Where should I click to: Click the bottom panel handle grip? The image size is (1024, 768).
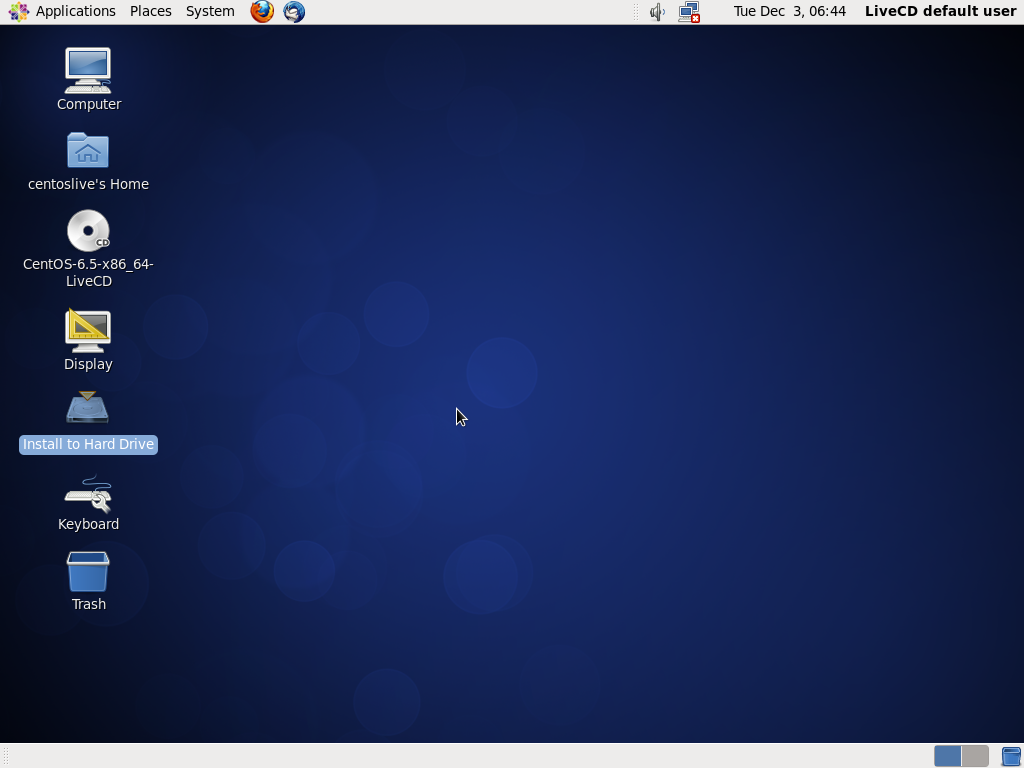pos(5,756)
